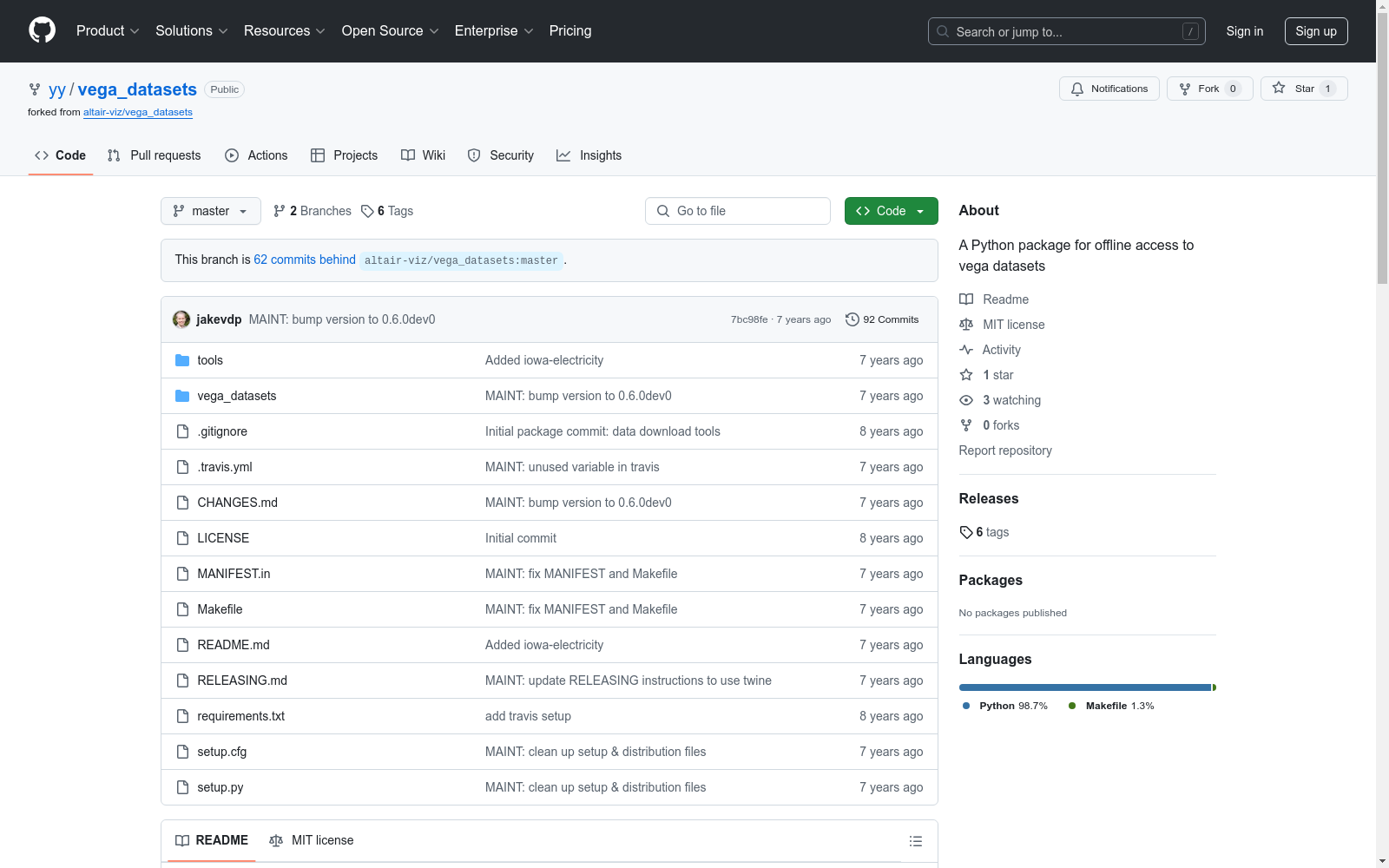The image size is (1389, 868).
Task: Expand the Product menu
Action: (108, 31)
